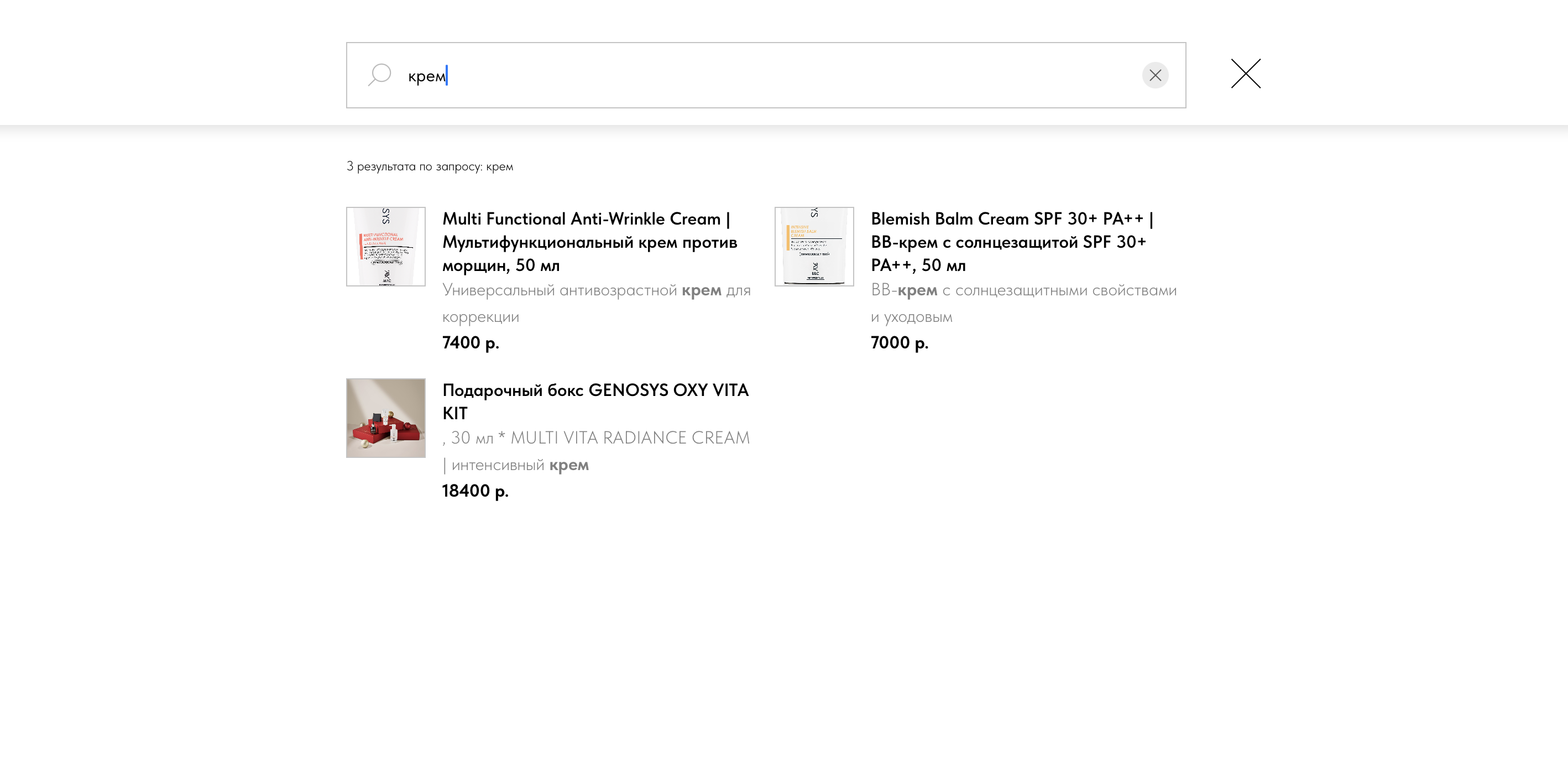Click the word 'коррекции' in the Anti-Wrinkle description
Viewport: 1568px width, 782px height.
(x=480, y=317)
